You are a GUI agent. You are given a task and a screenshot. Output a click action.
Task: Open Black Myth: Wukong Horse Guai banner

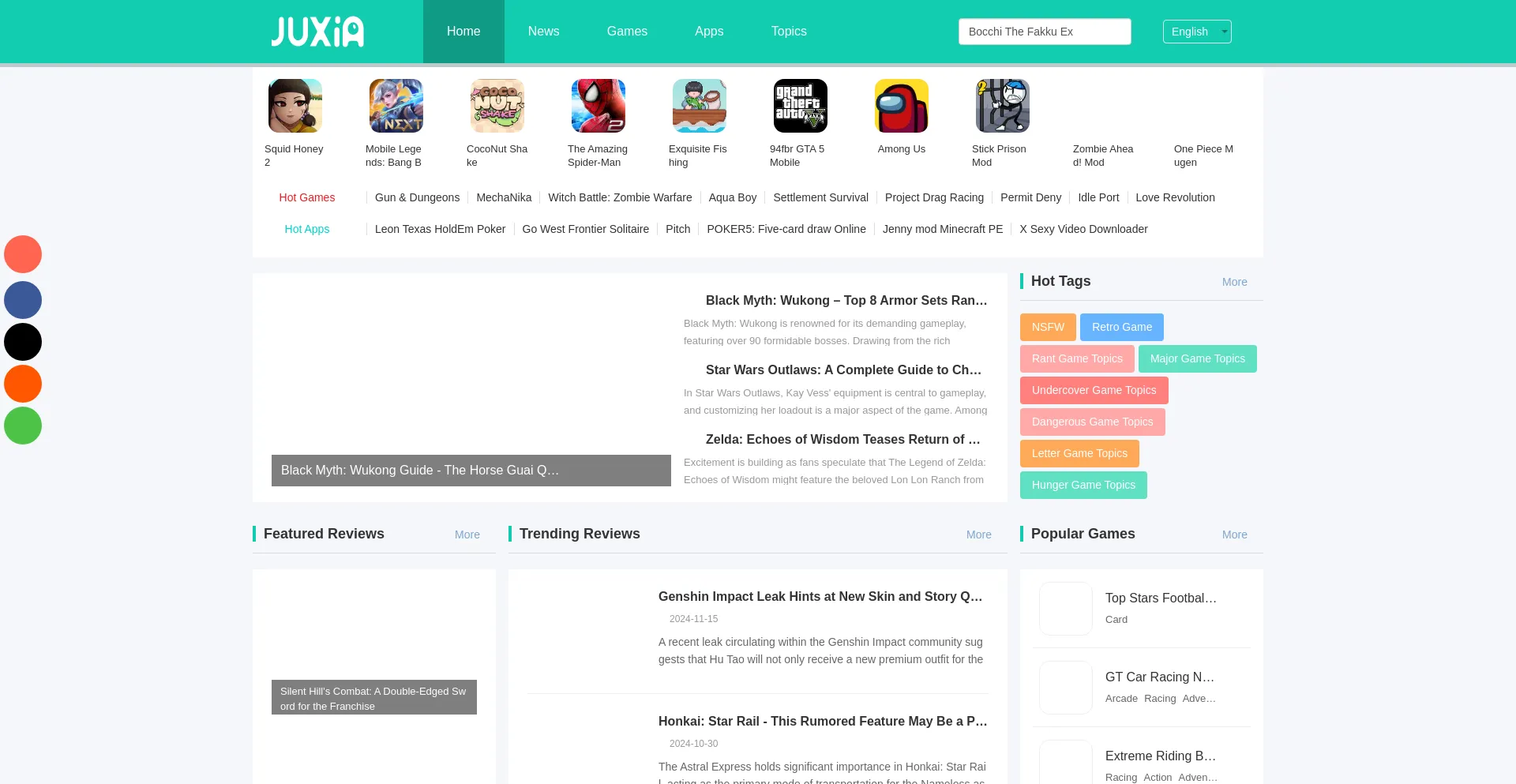coord(471,471)
